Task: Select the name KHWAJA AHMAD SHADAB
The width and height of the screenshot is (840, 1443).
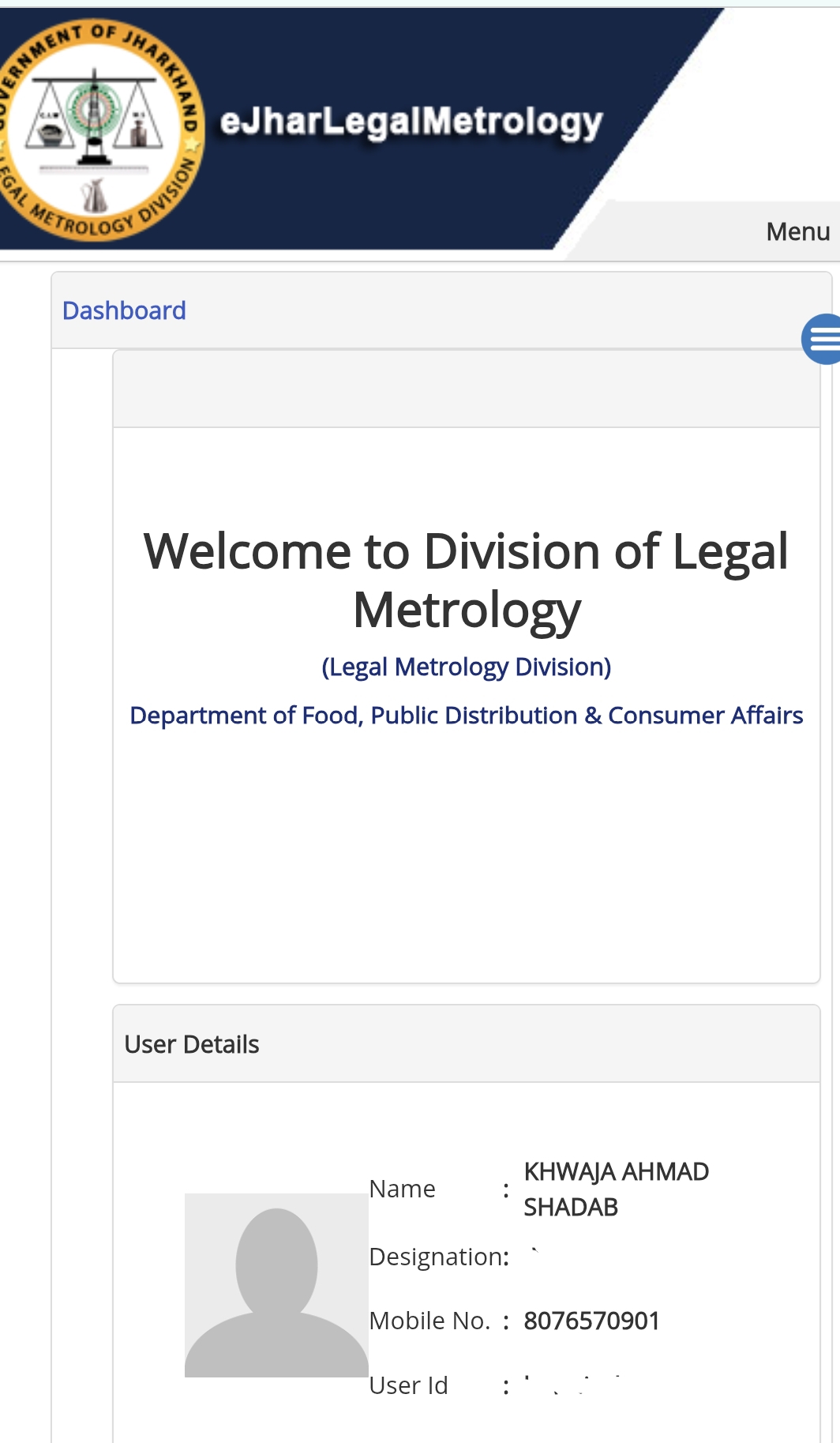Action: [x=616, y=1189]
